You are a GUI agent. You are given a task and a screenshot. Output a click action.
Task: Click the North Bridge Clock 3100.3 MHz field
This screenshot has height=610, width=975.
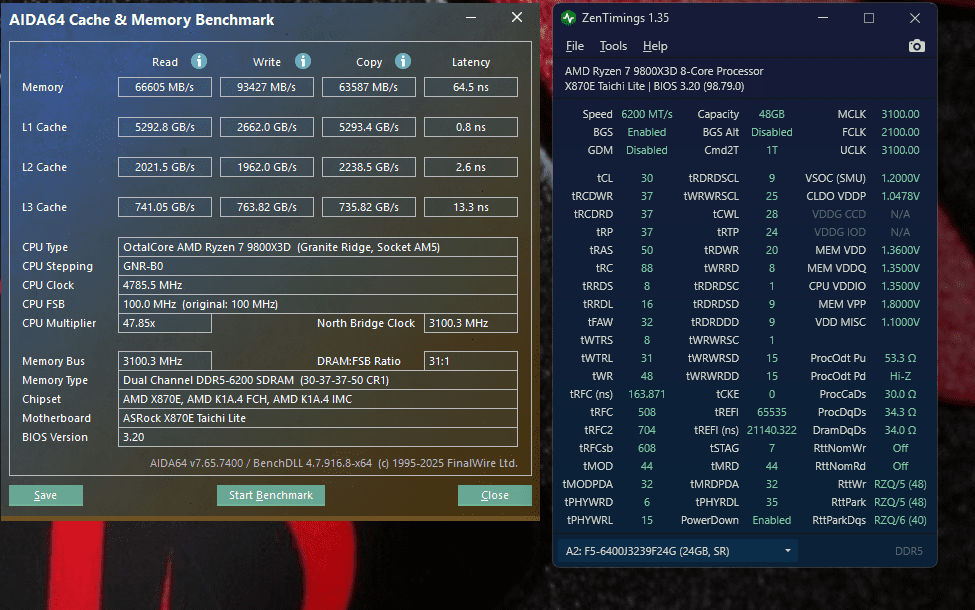[471, 323]
